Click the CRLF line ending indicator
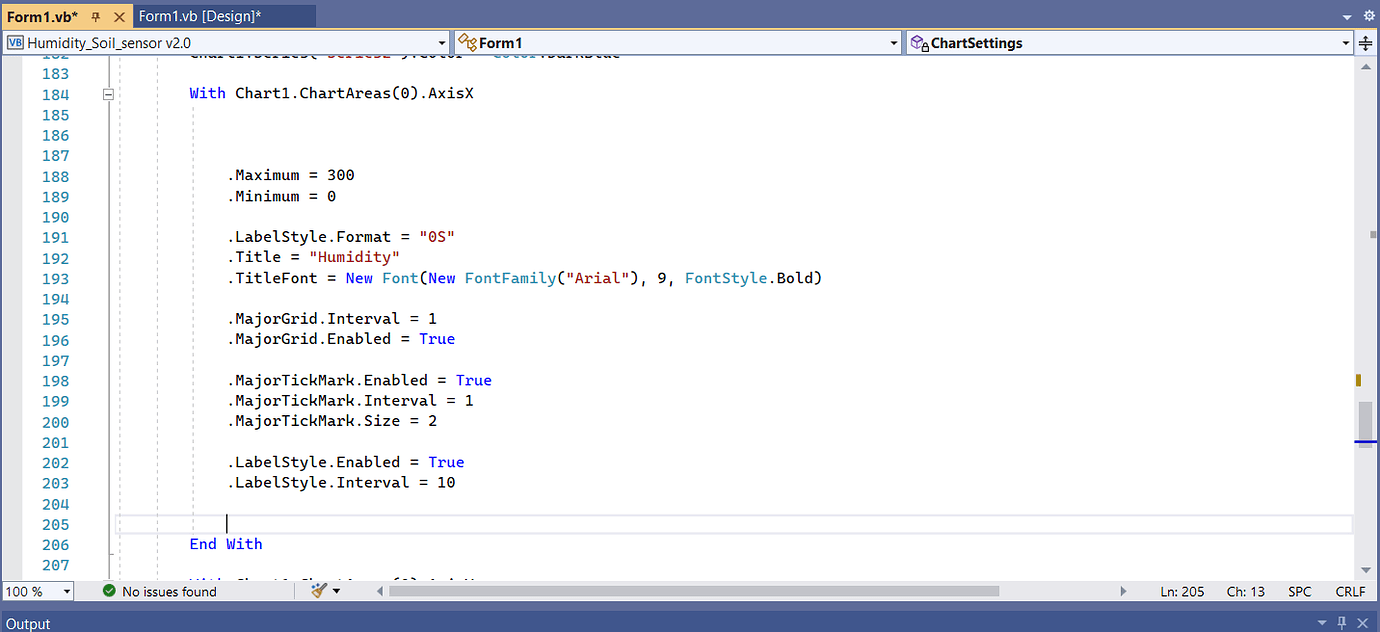Viewport: 1380px width, 632px height. [x=1350, y=591]
